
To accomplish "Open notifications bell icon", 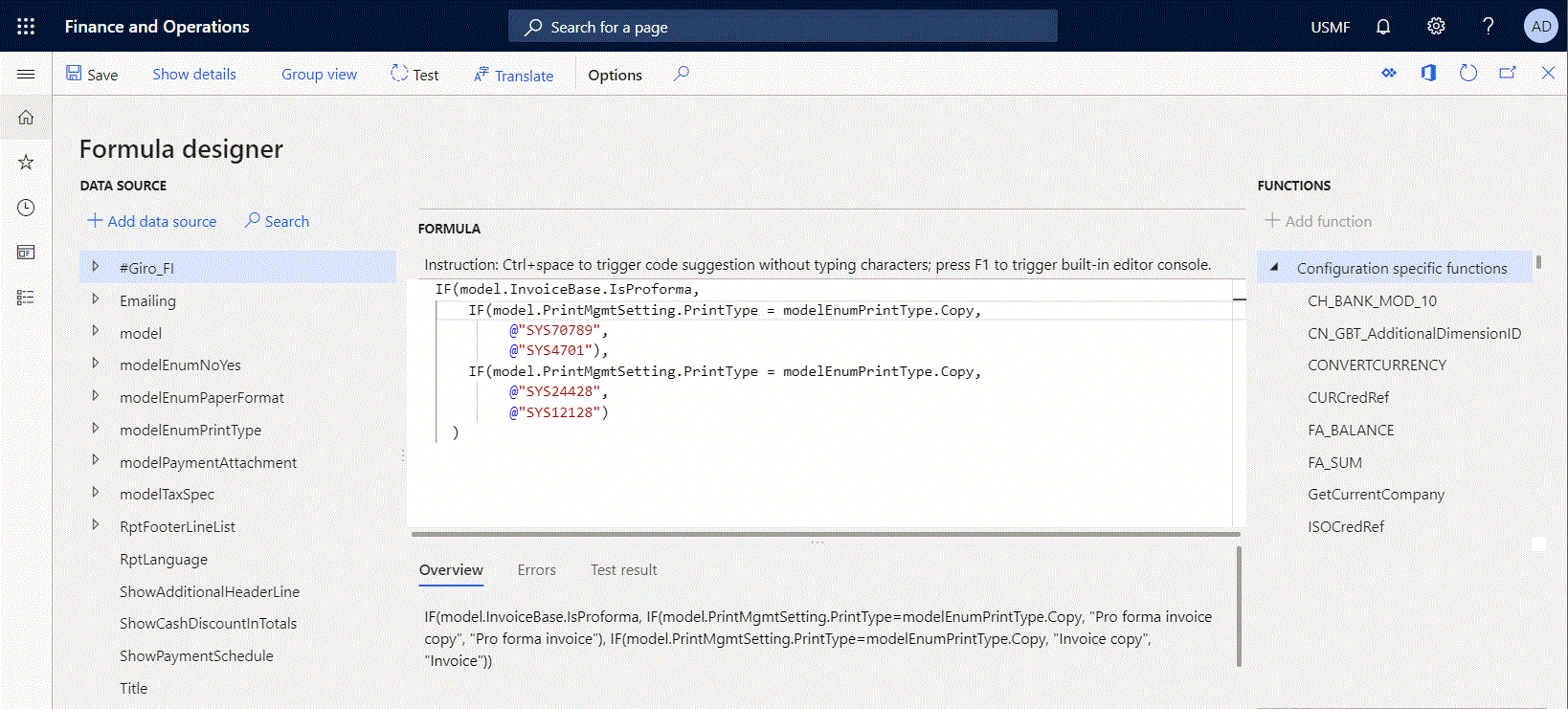I will [1383, 27].
